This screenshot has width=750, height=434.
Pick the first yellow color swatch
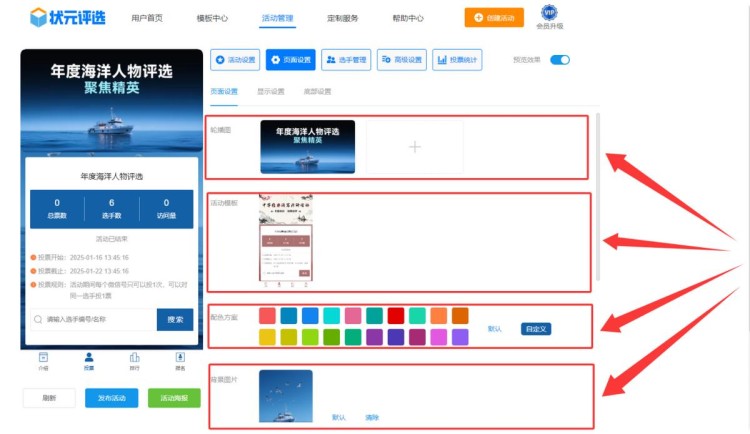click(267, 338)
